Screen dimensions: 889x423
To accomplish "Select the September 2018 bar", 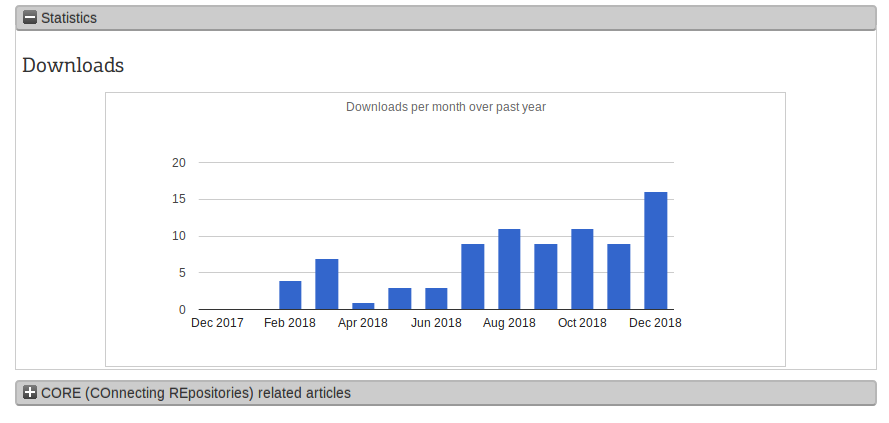I will pyautogui.click(x=546, y=277).
